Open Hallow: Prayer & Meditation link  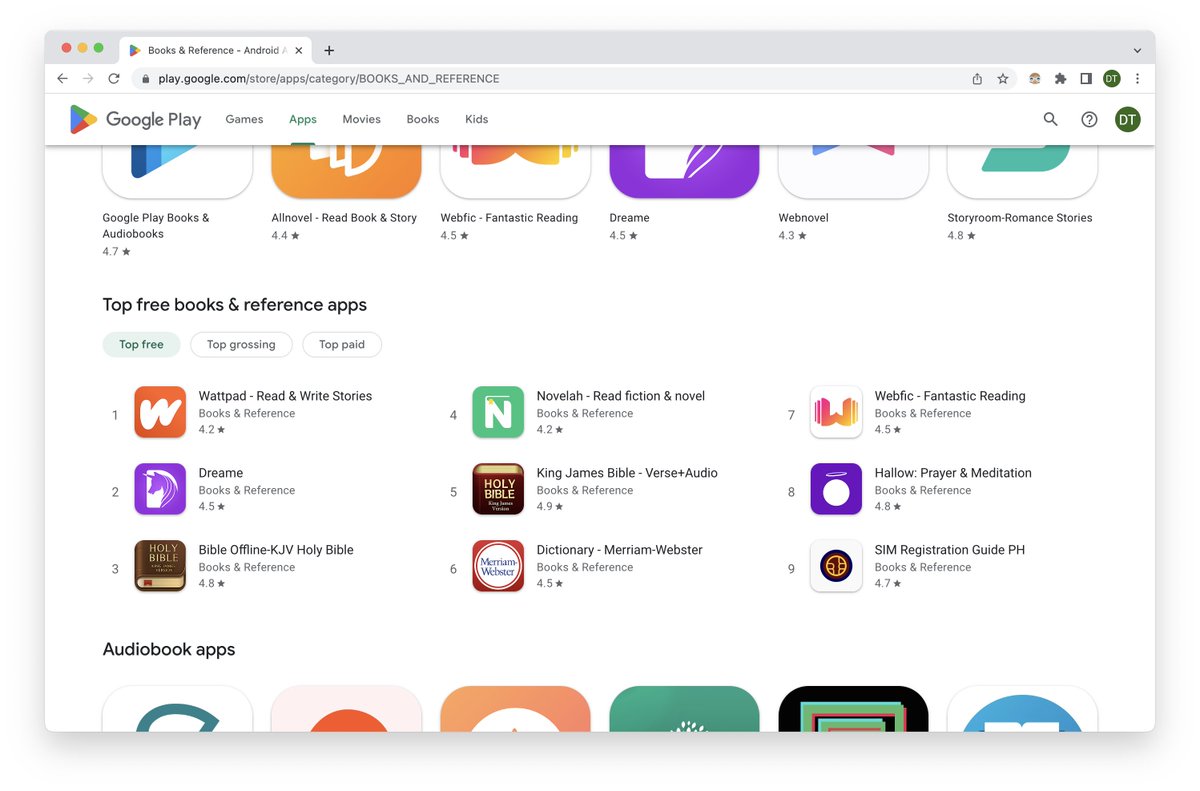pyautogui.click(x=953, y=473)
